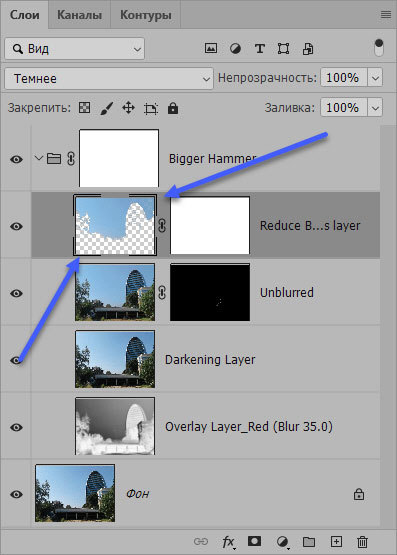397x555 pixels.
Task: Select the Фон layer name
Action: pyautogui.click(x=138, y=493)
